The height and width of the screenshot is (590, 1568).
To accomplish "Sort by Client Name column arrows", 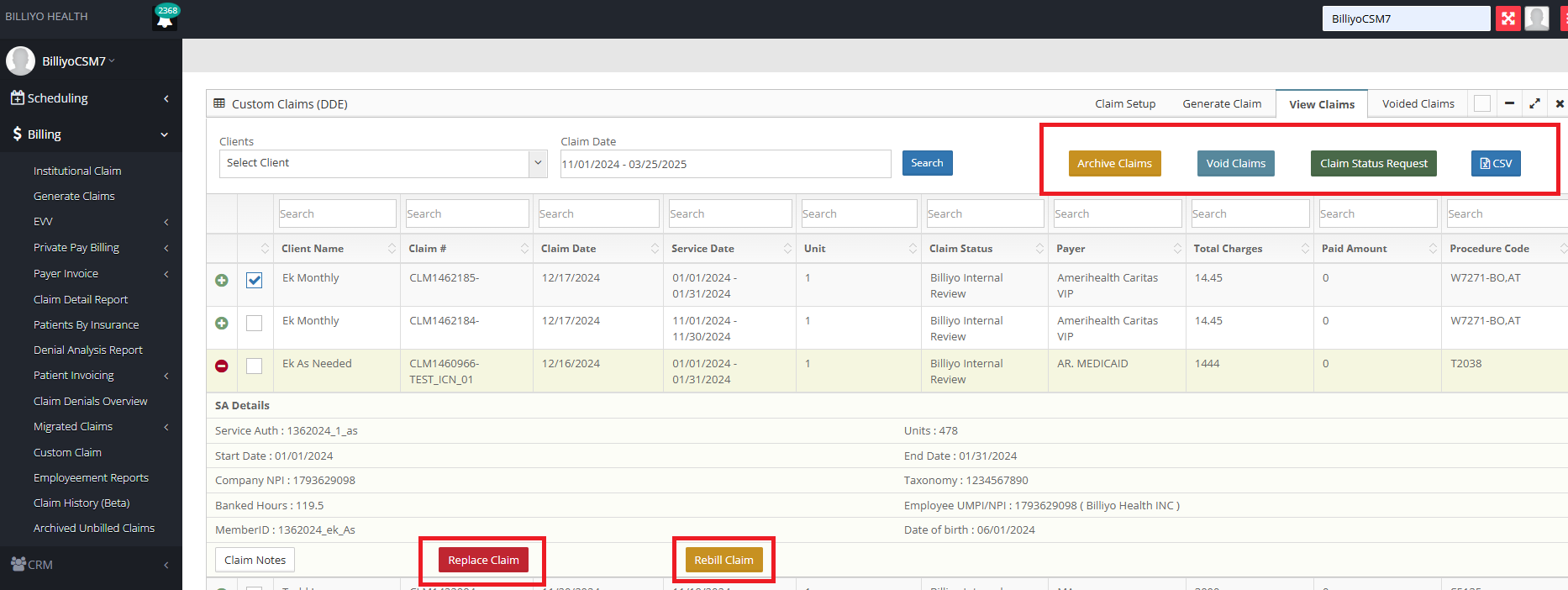I will (392, 248).
